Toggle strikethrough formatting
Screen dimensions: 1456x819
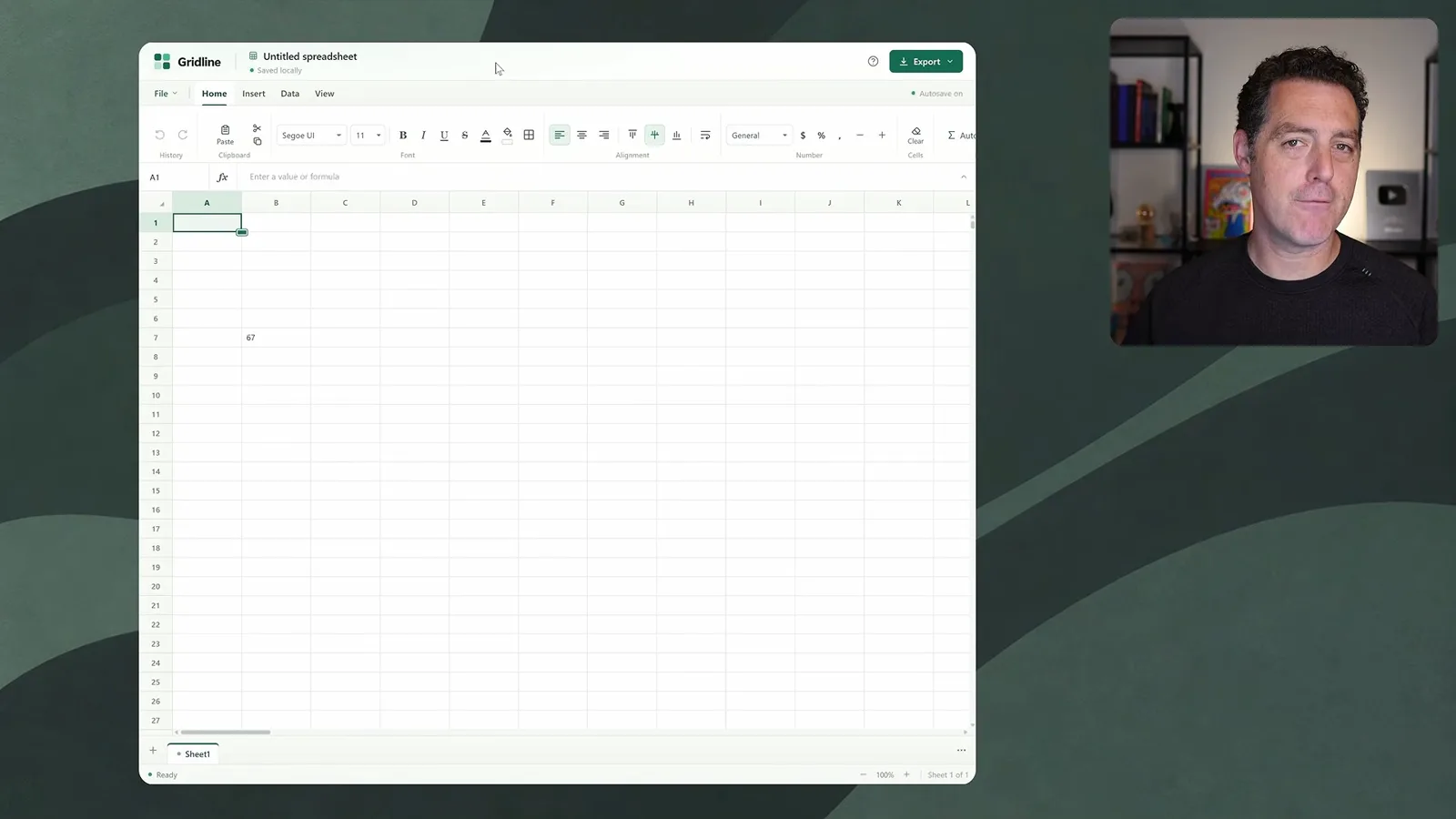465,135
